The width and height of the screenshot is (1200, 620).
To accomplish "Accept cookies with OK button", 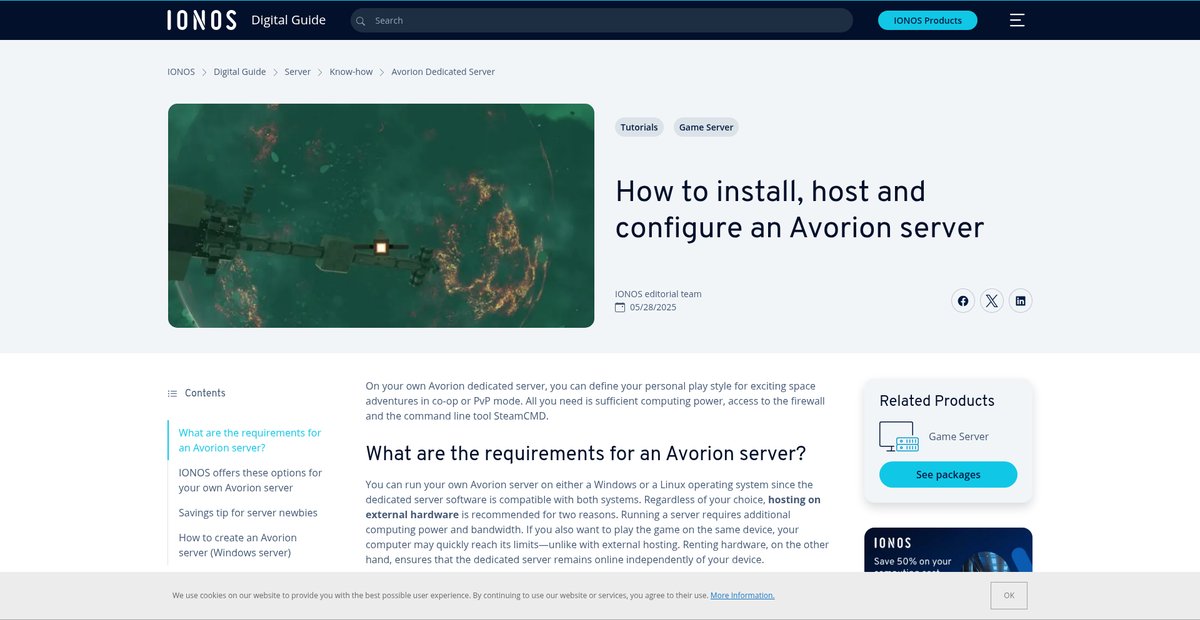I will pos(1009,595).
